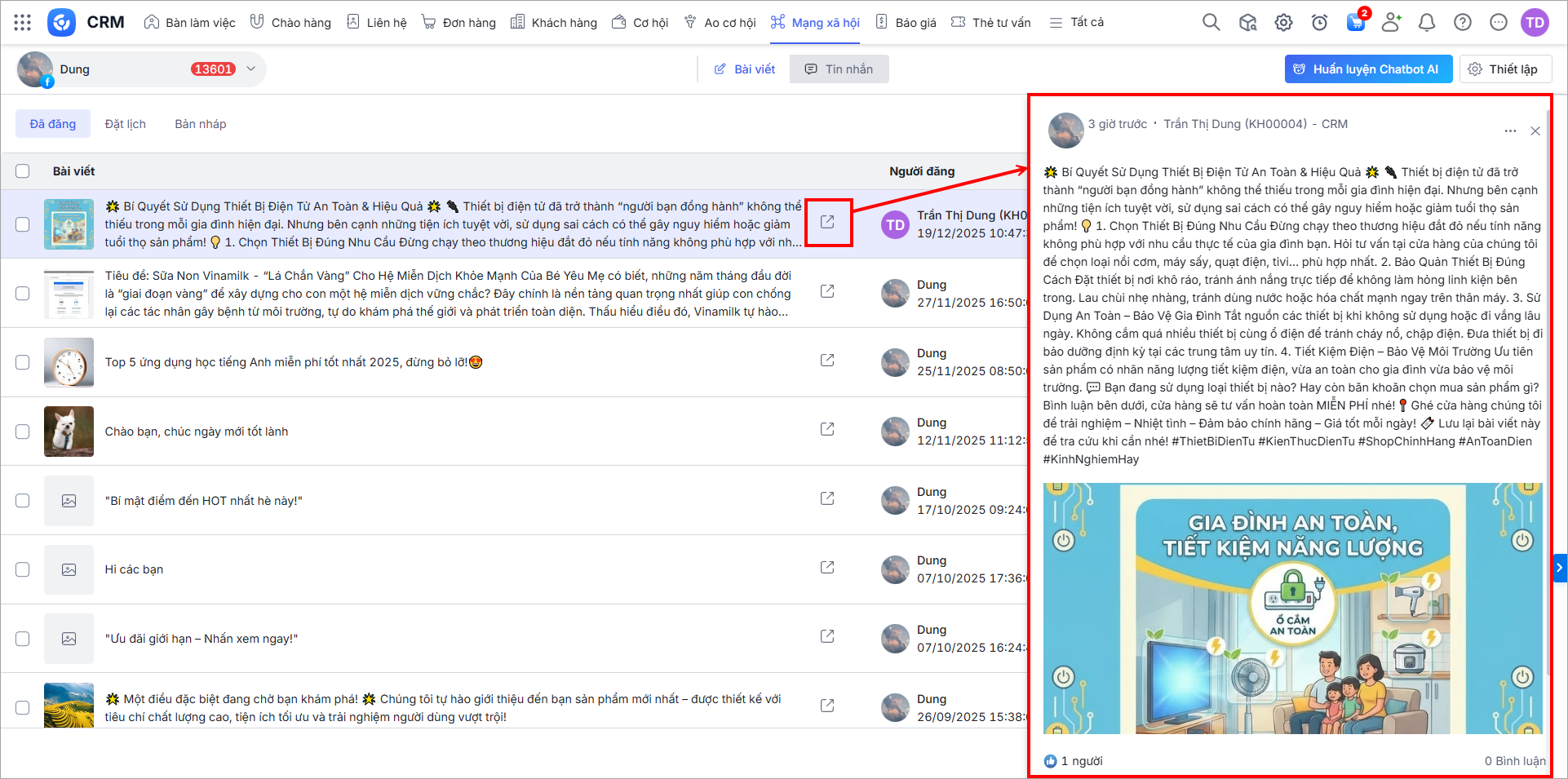Click Trần Thị Dung (KH00004) - CRM author name
The height and width of the screenshot is (779, 1568).
[x=1256, y=124]
